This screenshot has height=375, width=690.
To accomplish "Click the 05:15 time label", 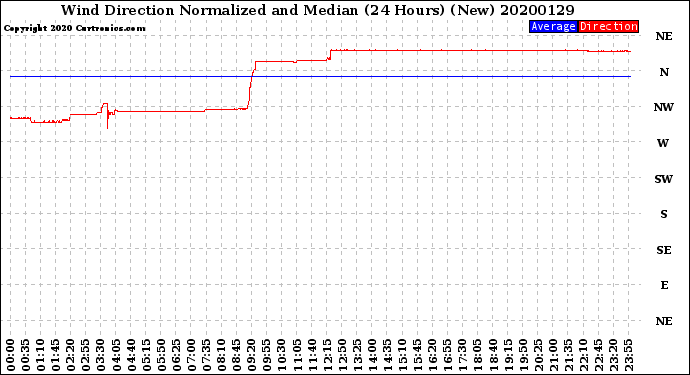I will 146,355.
